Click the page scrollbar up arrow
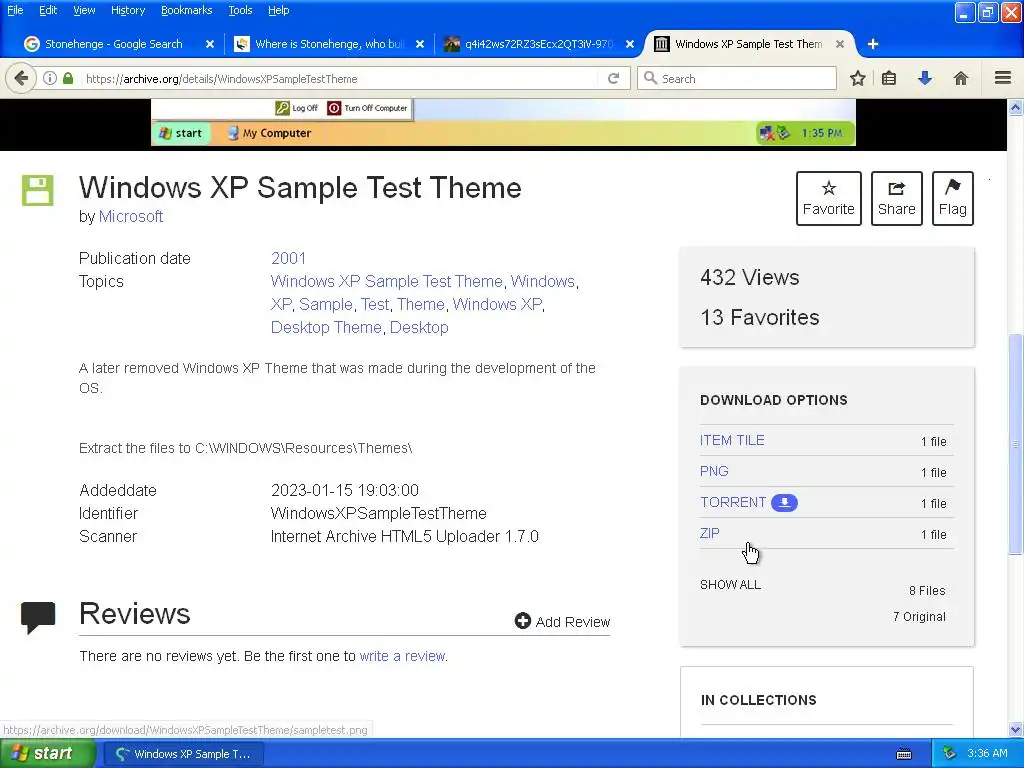1024x768 pixels. [x=1016, y=107]
